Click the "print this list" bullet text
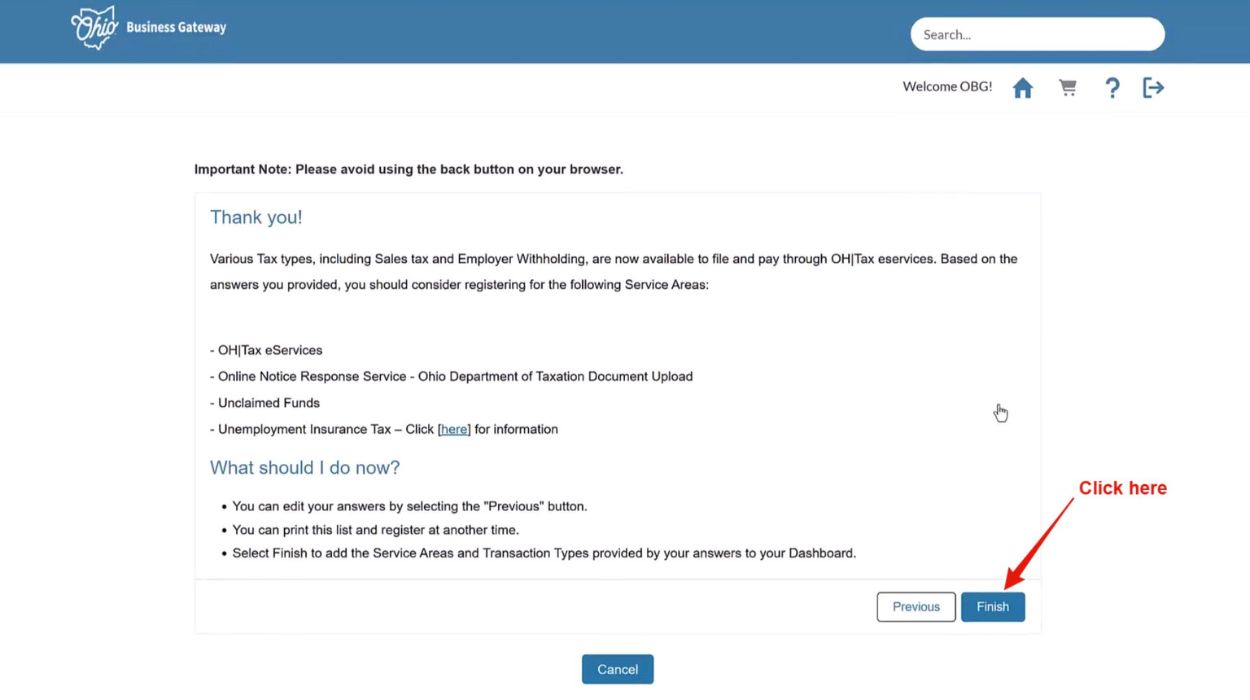 coord(375,530)
